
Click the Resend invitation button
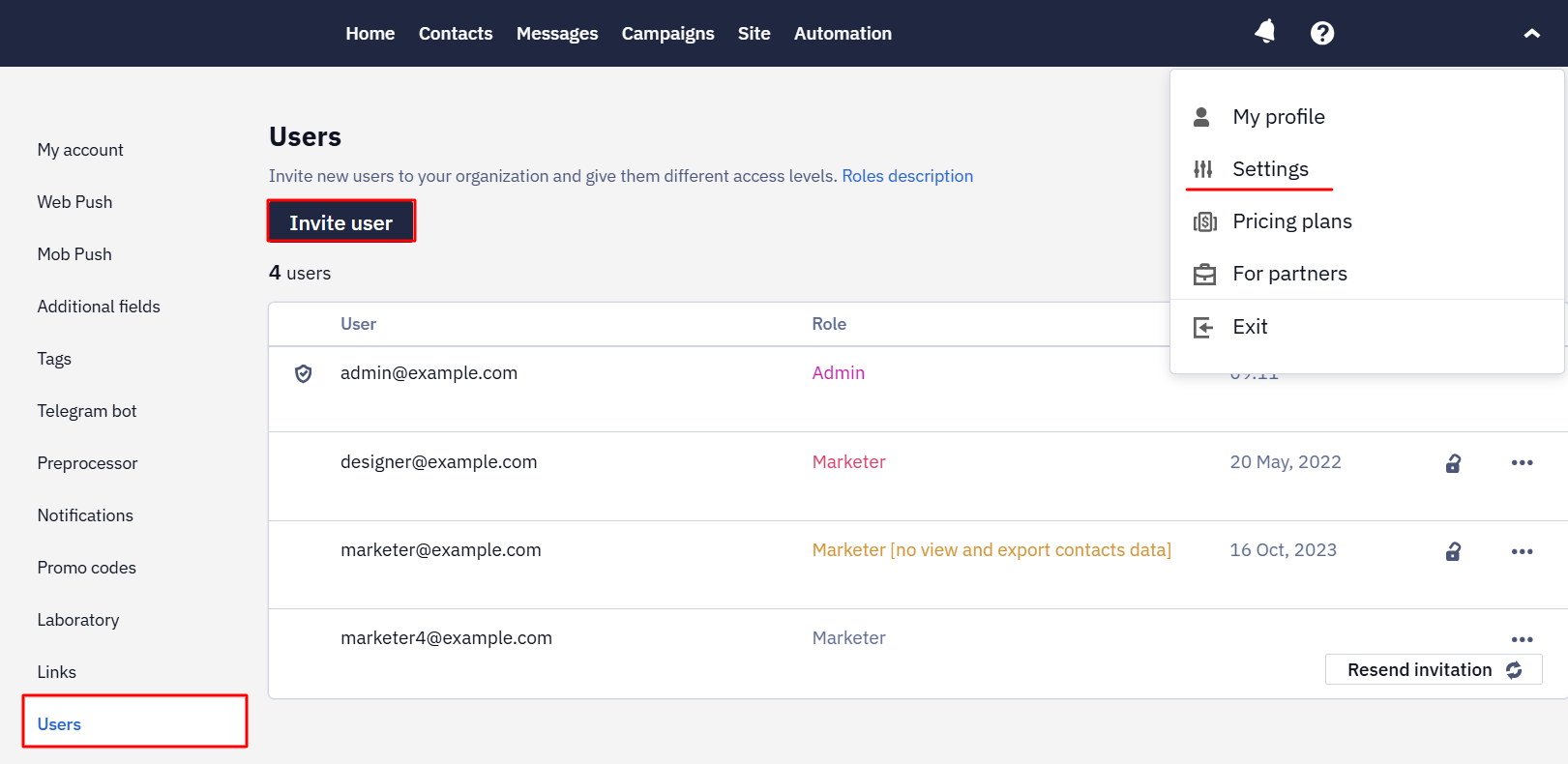pyautogui.click(x=1434, y=669)
